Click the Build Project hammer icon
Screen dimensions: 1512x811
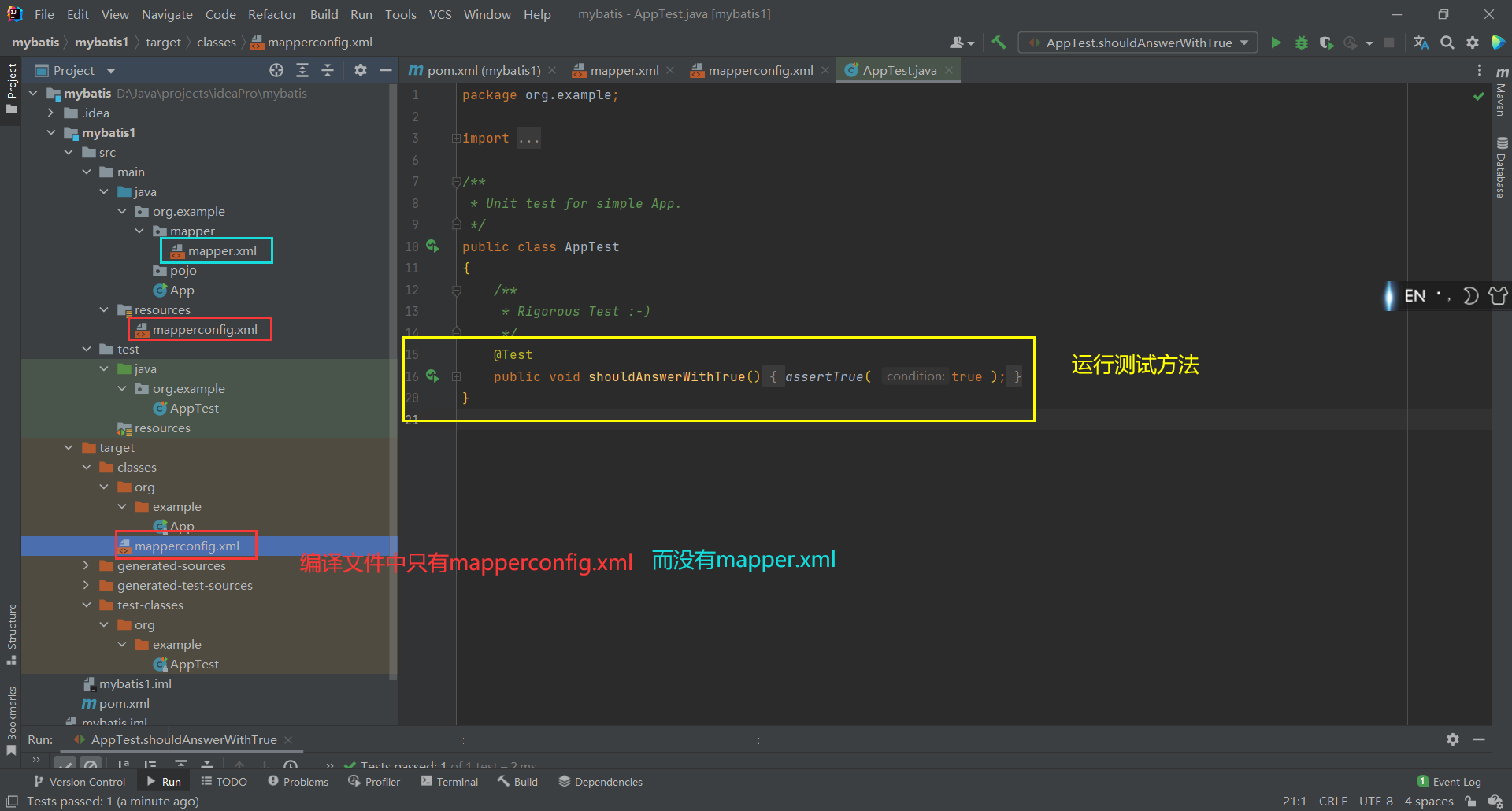(x=999, y=43)
